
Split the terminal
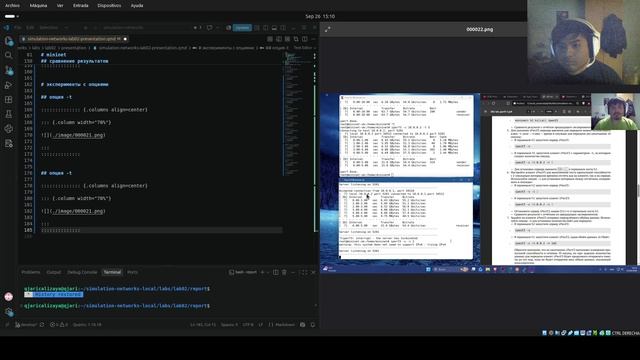pyautogui.click(x=276, y=272)
